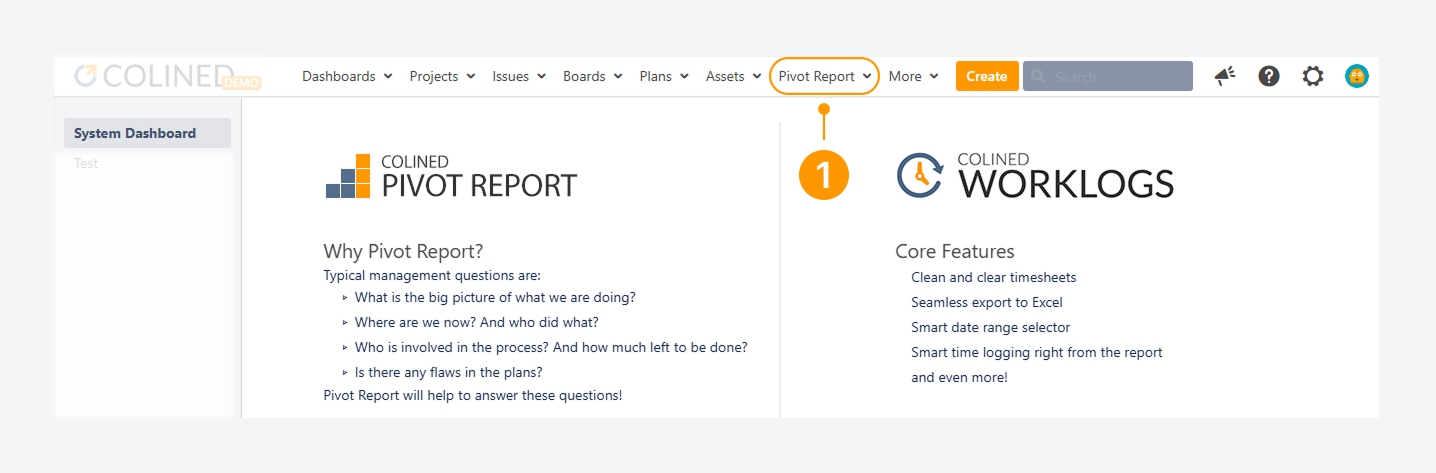Open the user profile avatar
The width and height of the screenshot is (1436, 473).
click(1357, 76)
